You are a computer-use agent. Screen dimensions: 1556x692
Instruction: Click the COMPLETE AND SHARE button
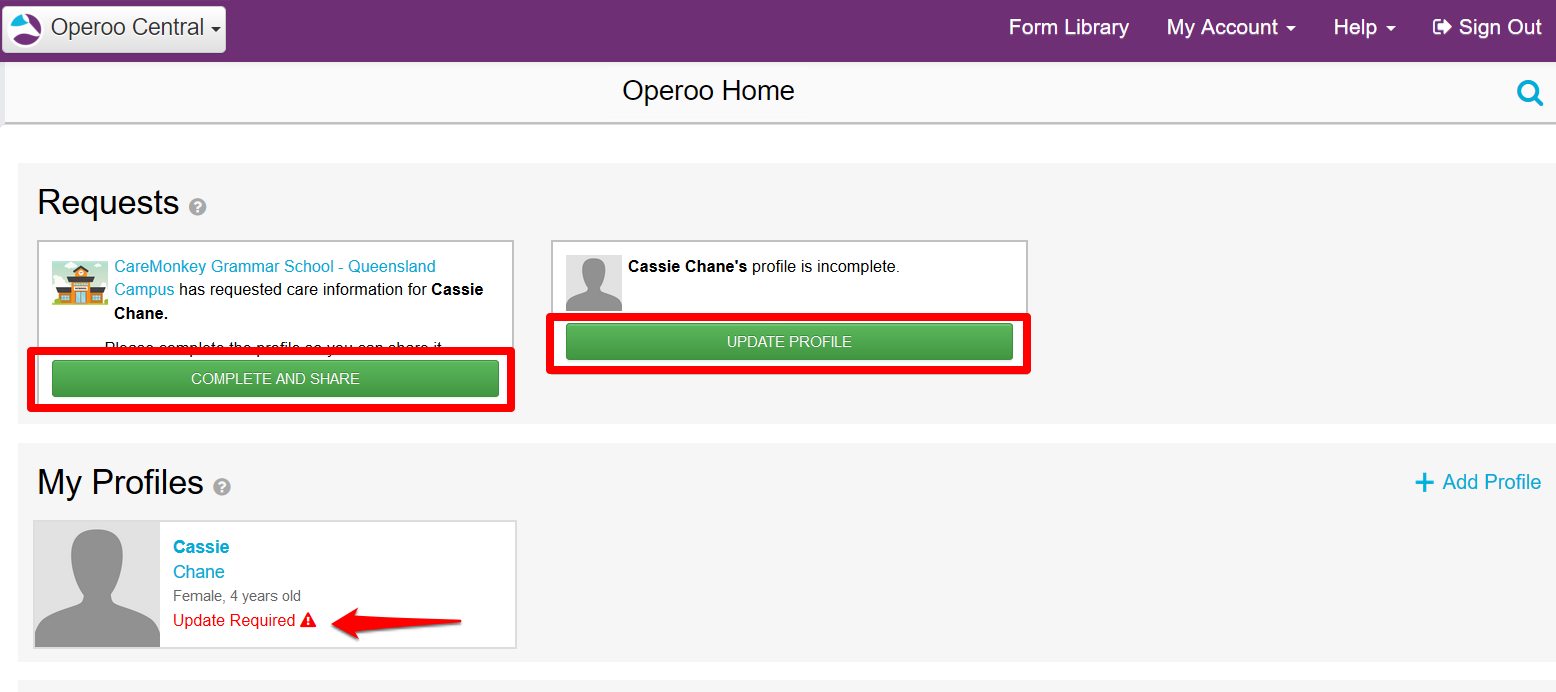coord(275,379)
